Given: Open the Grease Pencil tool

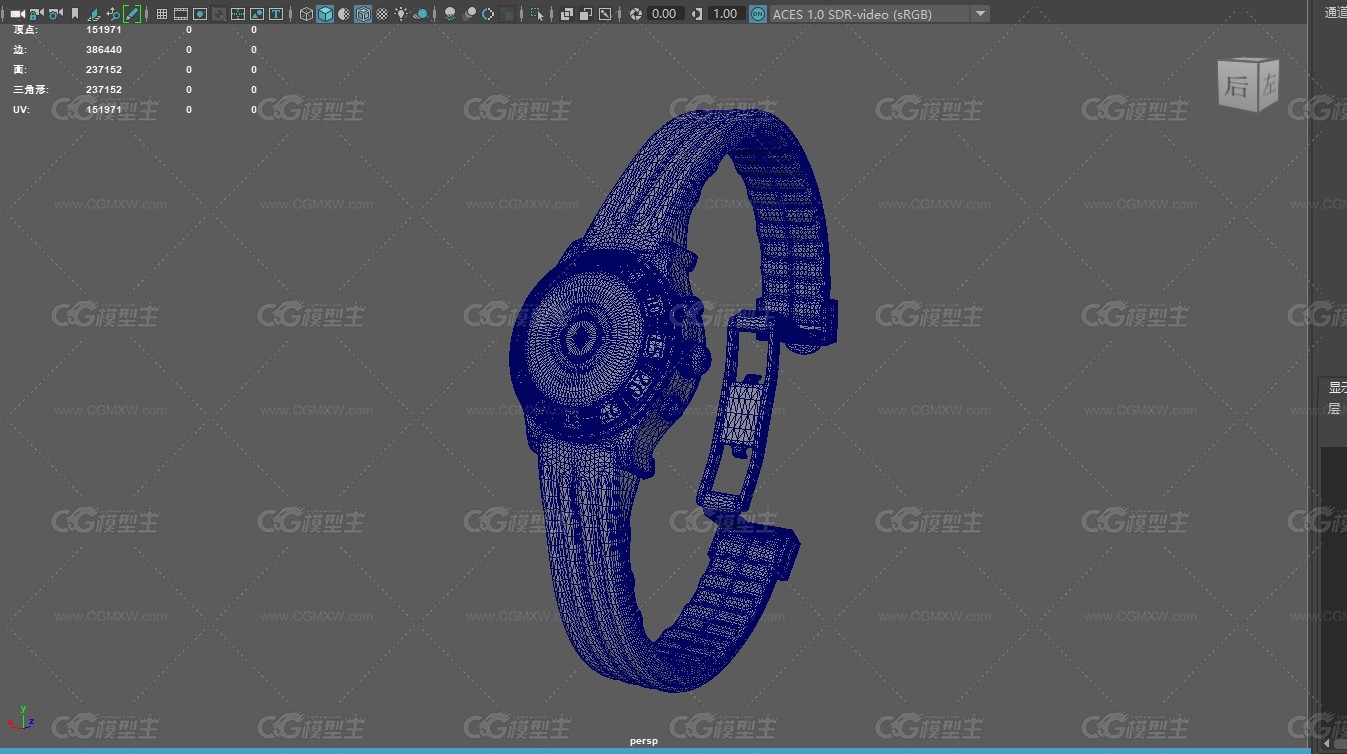Looking at the screenshot, I should pyautogui.click(x=132, y=14).
